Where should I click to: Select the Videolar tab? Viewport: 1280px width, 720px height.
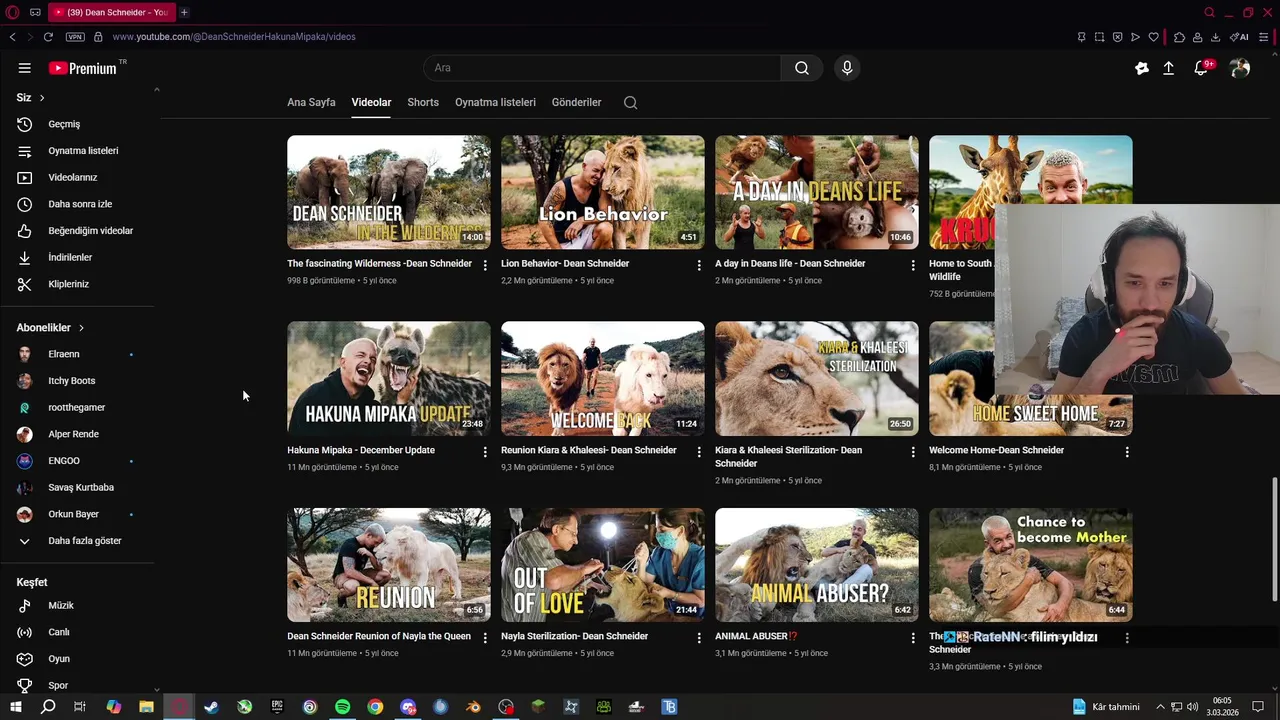371,102
